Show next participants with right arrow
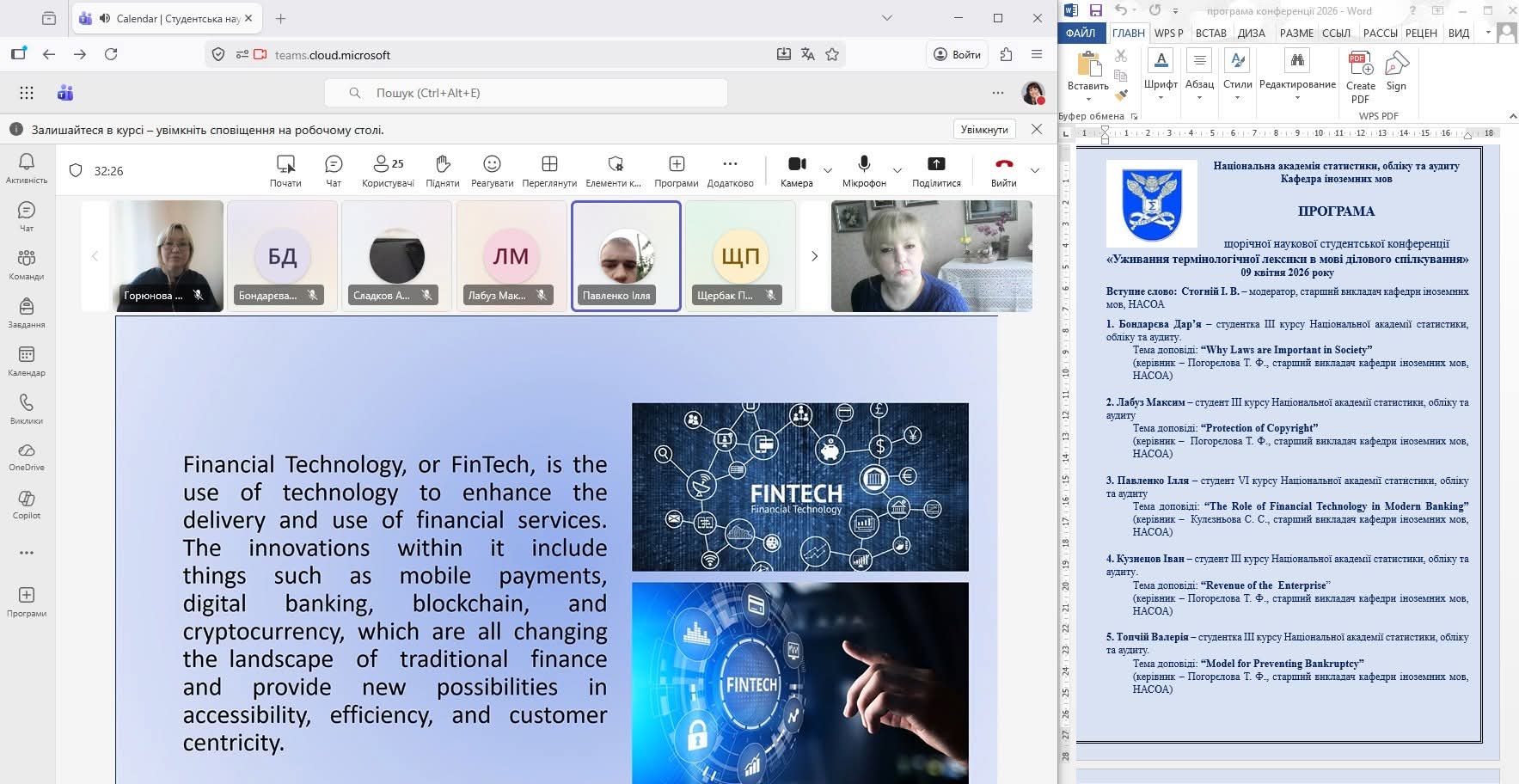Screen dimensions: 1519x784 [x=814, y=256]
